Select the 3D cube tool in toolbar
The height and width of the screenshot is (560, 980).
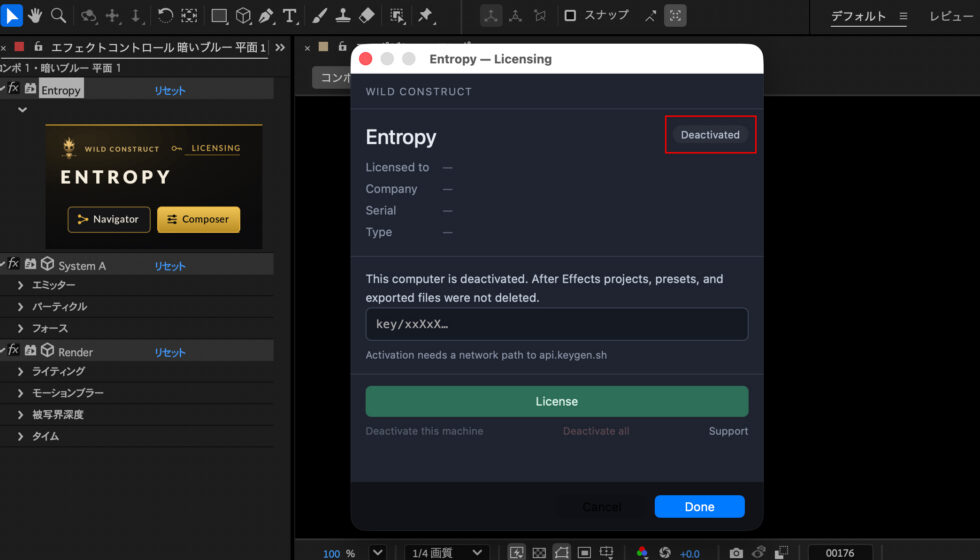coord(243,16)
